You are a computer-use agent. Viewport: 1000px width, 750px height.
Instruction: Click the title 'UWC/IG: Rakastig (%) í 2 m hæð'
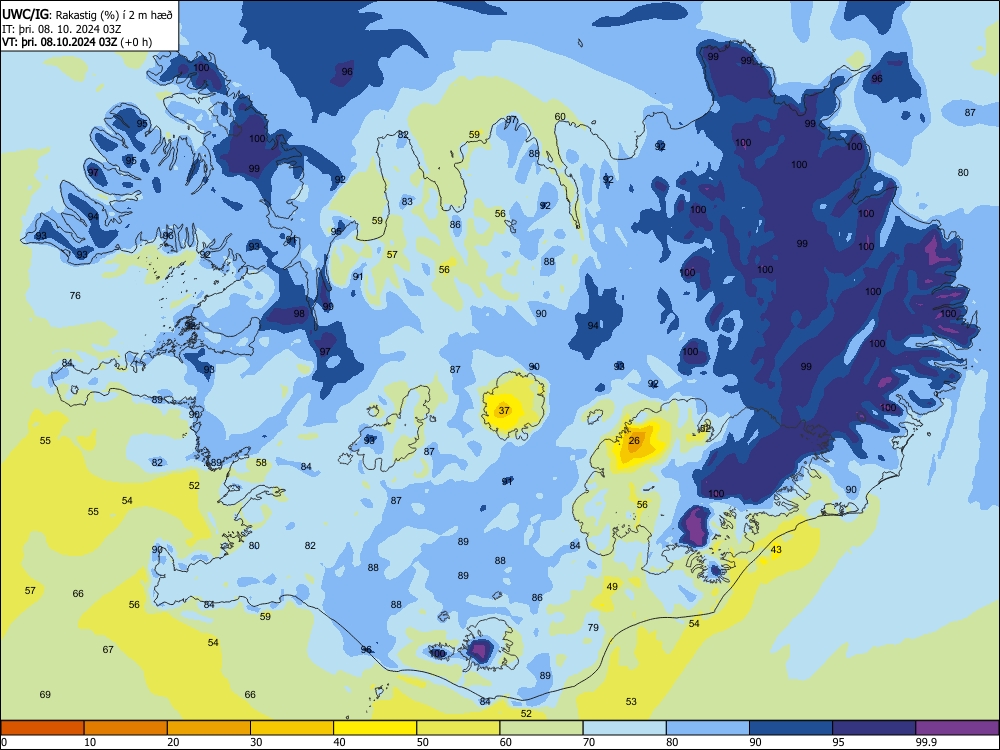[87, 15]
